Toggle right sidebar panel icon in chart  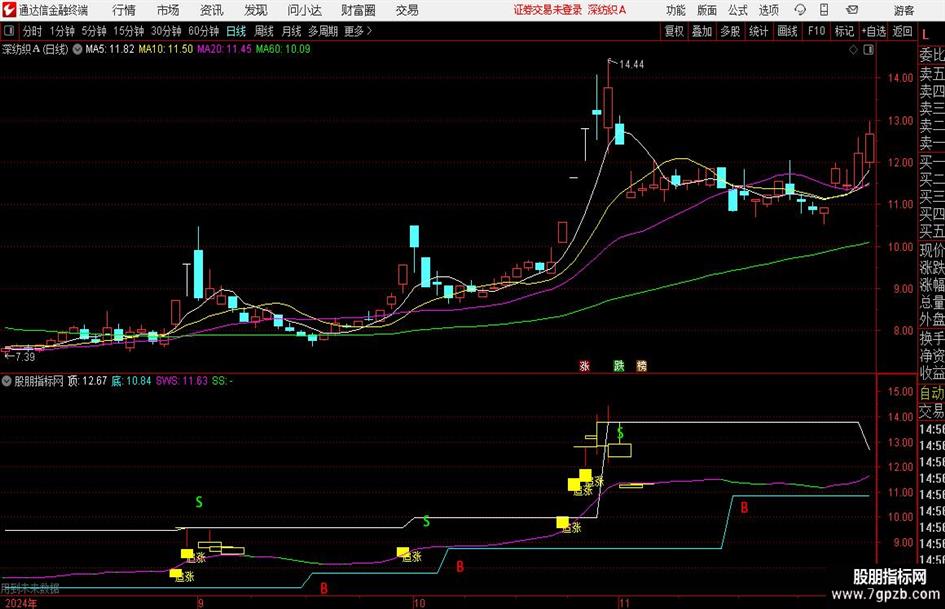point(868,50)
